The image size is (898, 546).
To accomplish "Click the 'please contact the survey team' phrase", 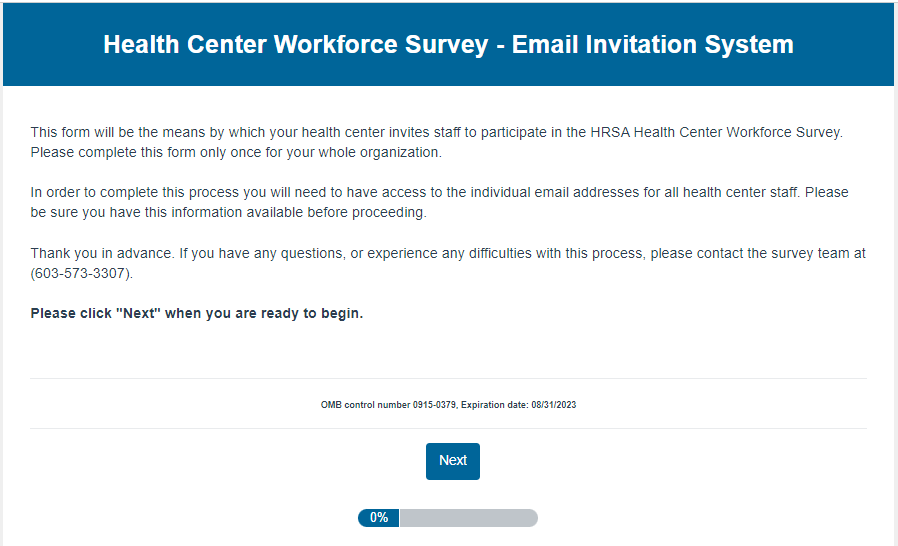I will click(758, 253).
